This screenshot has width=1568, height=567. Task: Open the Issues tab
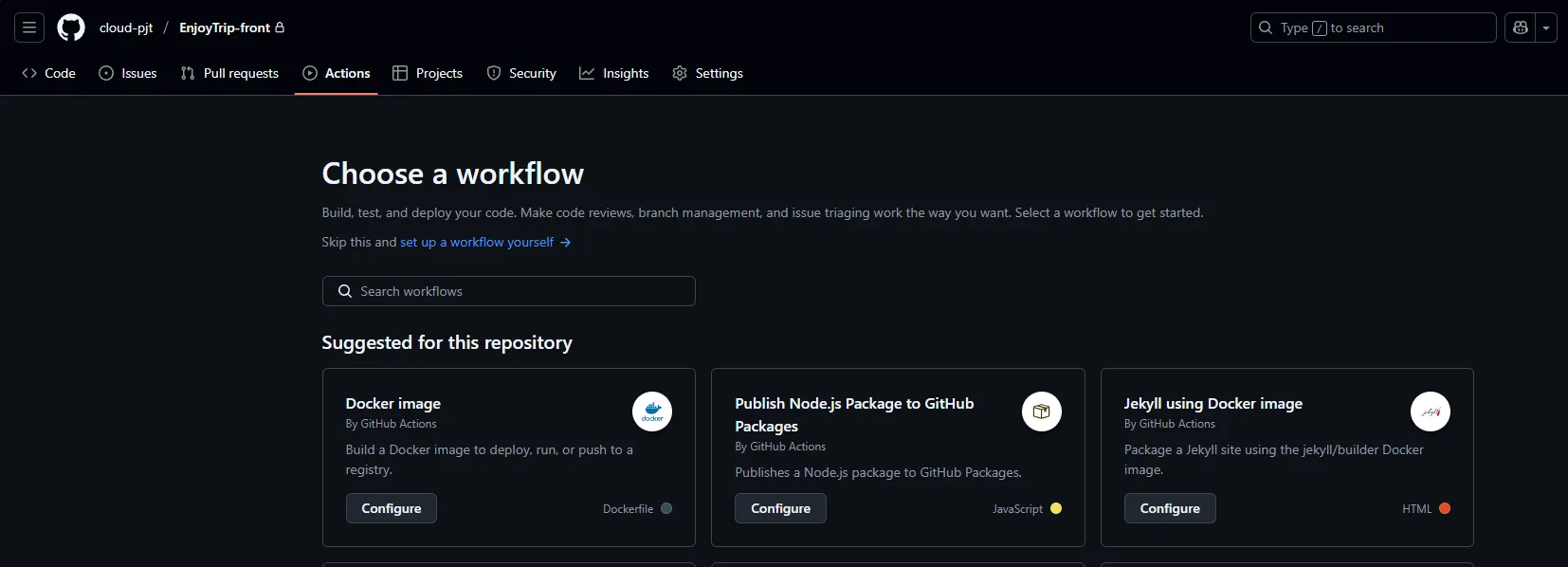pos(128,73)
